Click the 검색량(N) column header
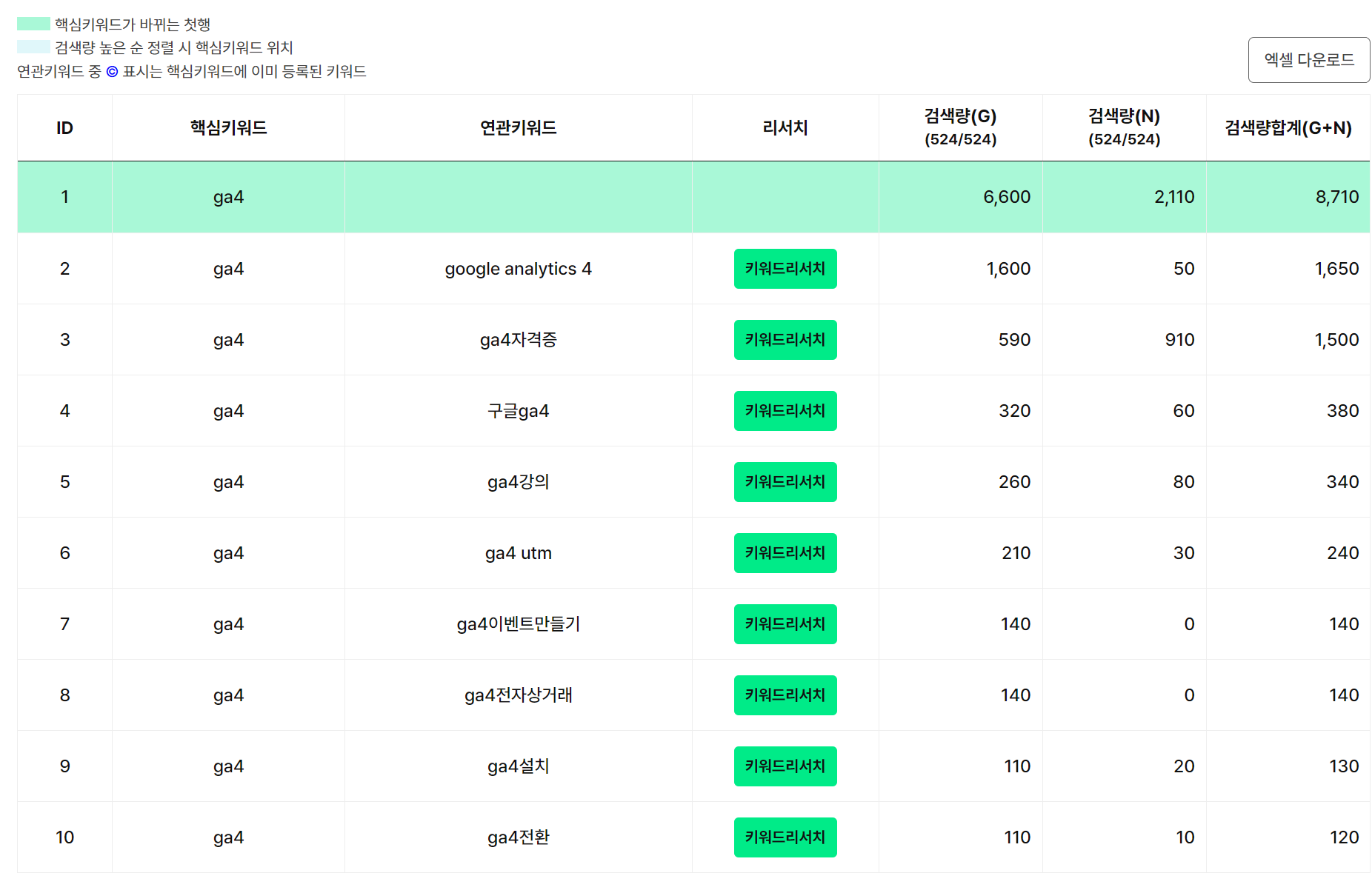 (x=1124, y=128)
